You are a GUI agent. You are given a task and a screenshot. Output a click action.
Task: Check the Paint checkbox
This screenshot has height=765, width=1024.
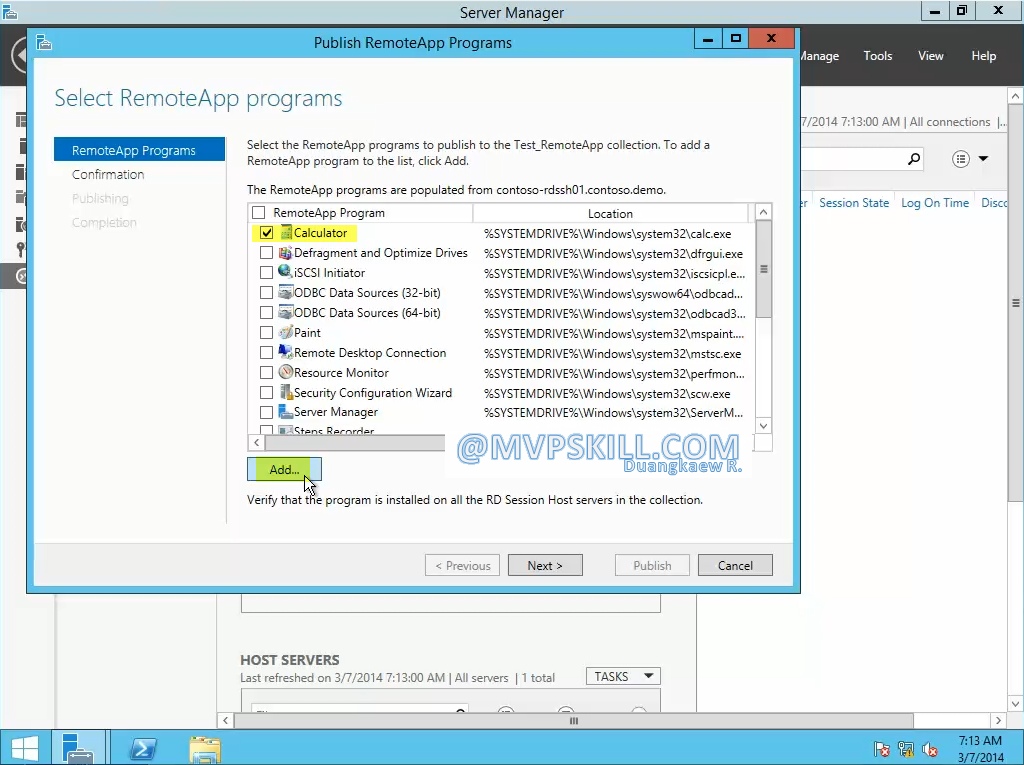266,333
